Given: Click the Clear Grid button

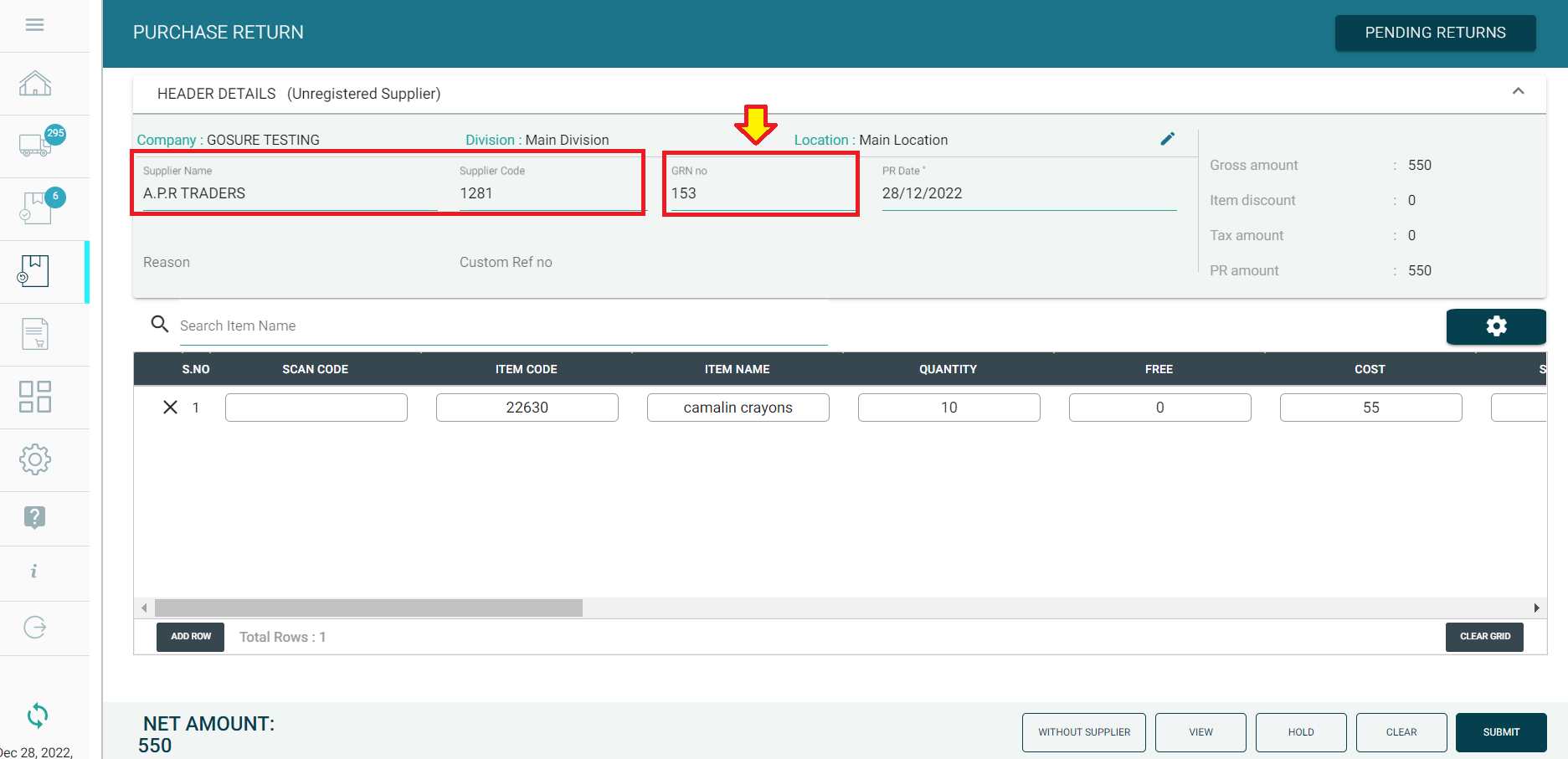Looking at the screenshot, I should pyautogui.click(x=1484, y=637).
